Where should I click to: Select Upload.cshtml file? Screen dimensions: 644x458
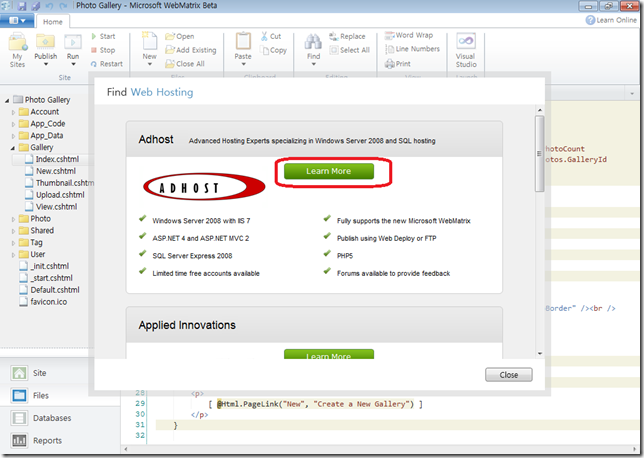60,195
